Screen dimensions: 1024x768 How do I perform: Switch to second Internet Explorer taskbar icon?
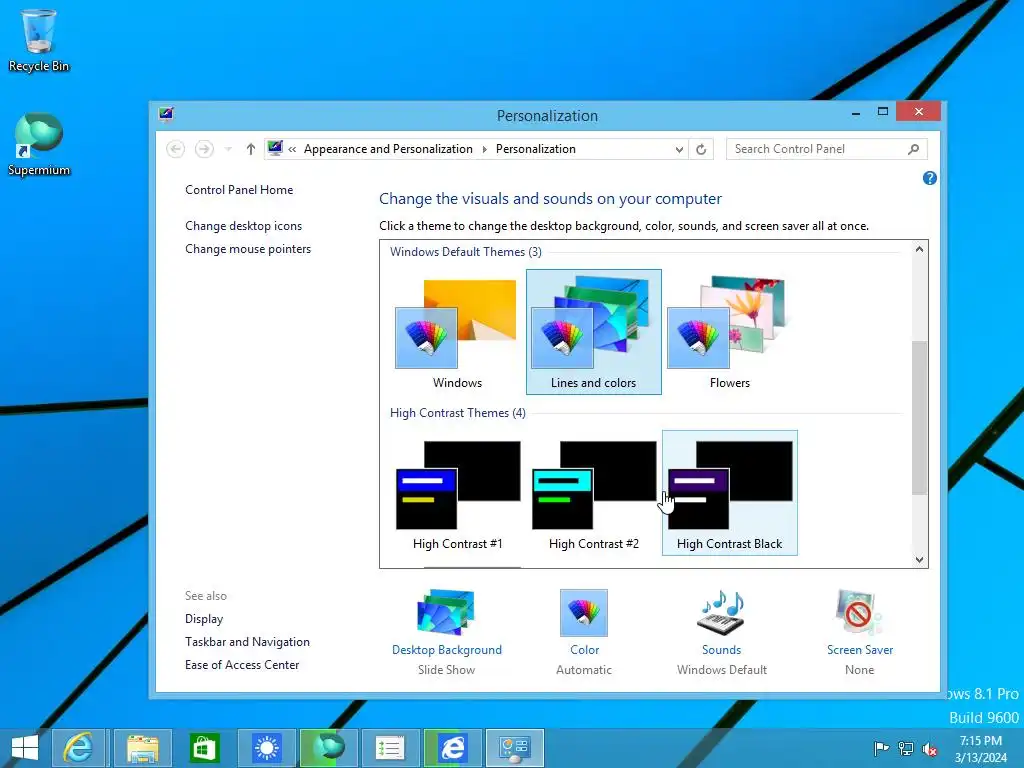pyautogui.click(x=453, y=748)
